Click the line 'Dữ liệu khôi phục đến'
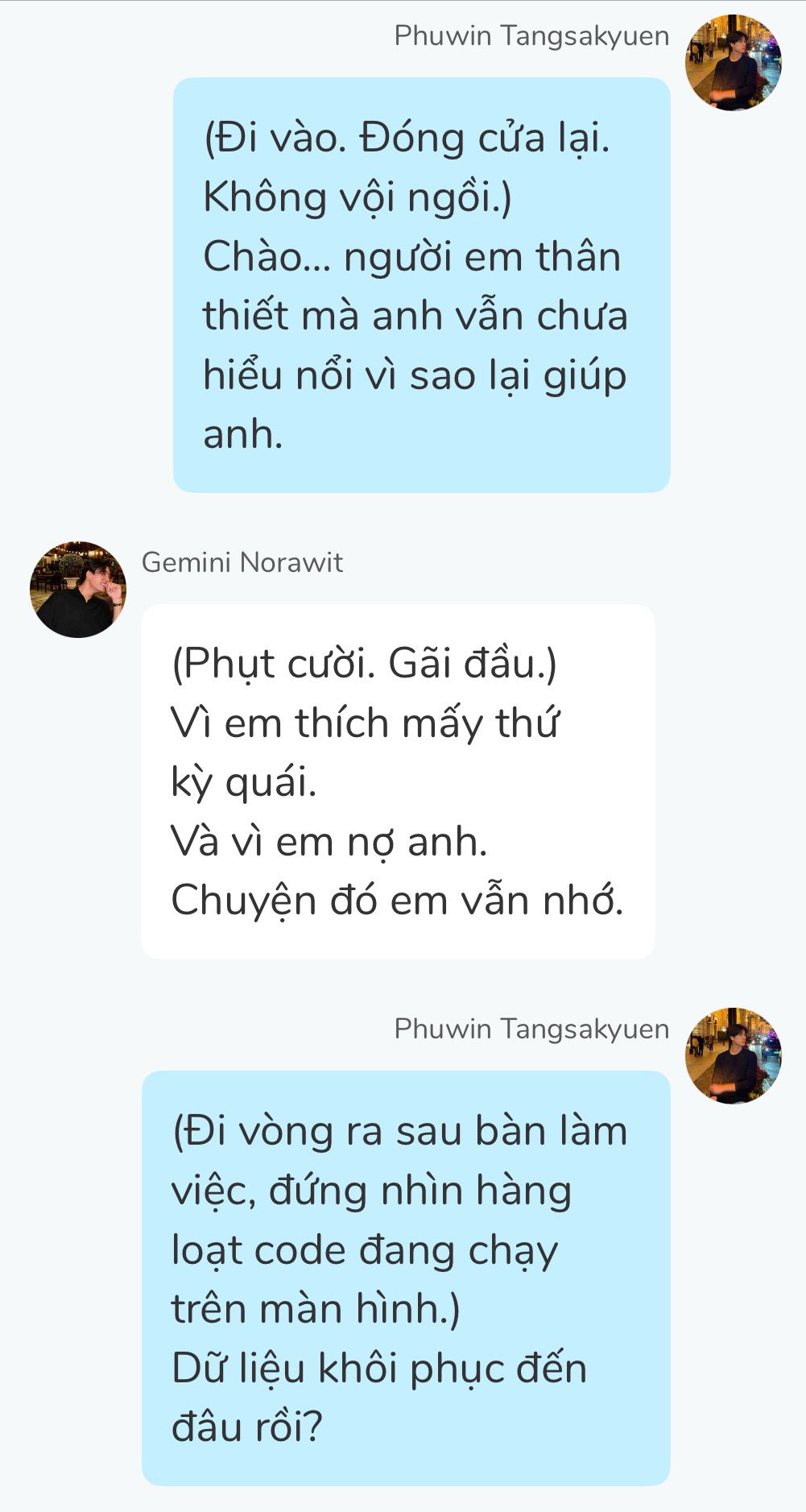Image resolution: width=806 pixels, height=1512 pixels. [x=379, y=1369]
